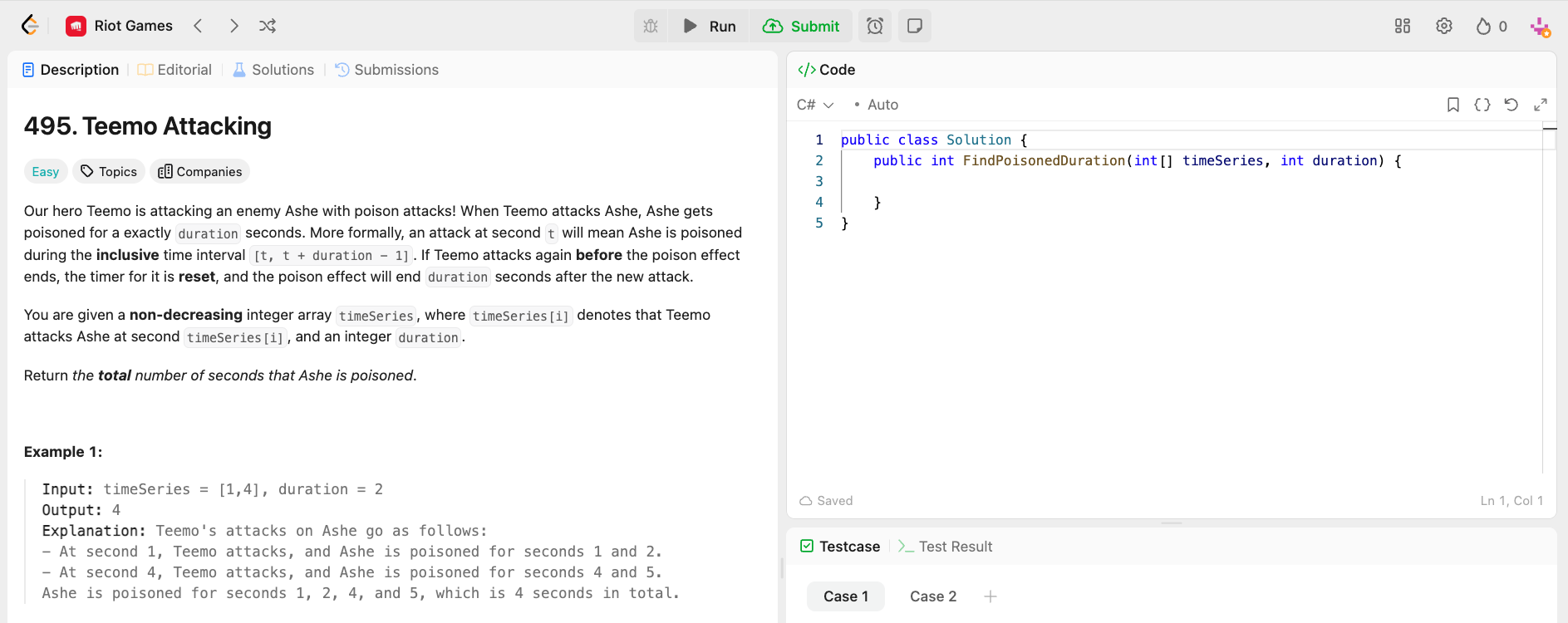The height and width of the screenshot is (623, 1568).
Task: Click the Code panel header
Action: (827, 70)
